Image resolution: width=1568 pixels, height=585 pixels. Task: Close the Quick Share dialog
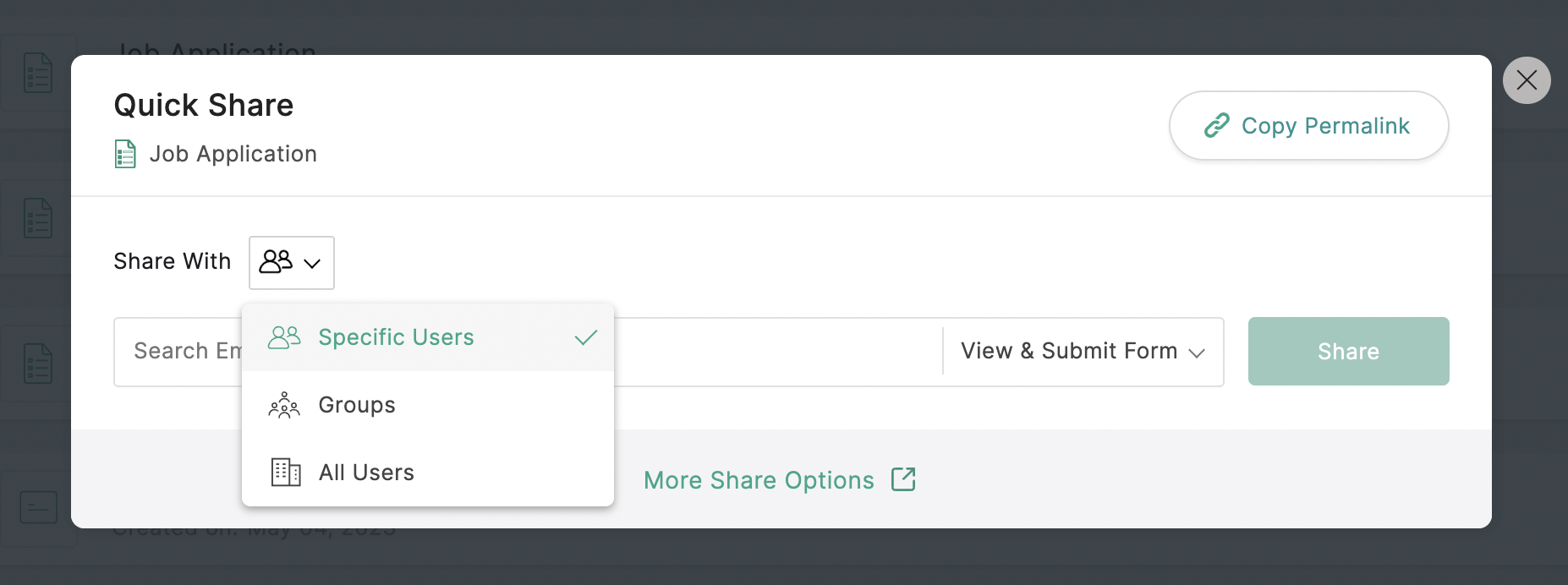click(1526, 80)
